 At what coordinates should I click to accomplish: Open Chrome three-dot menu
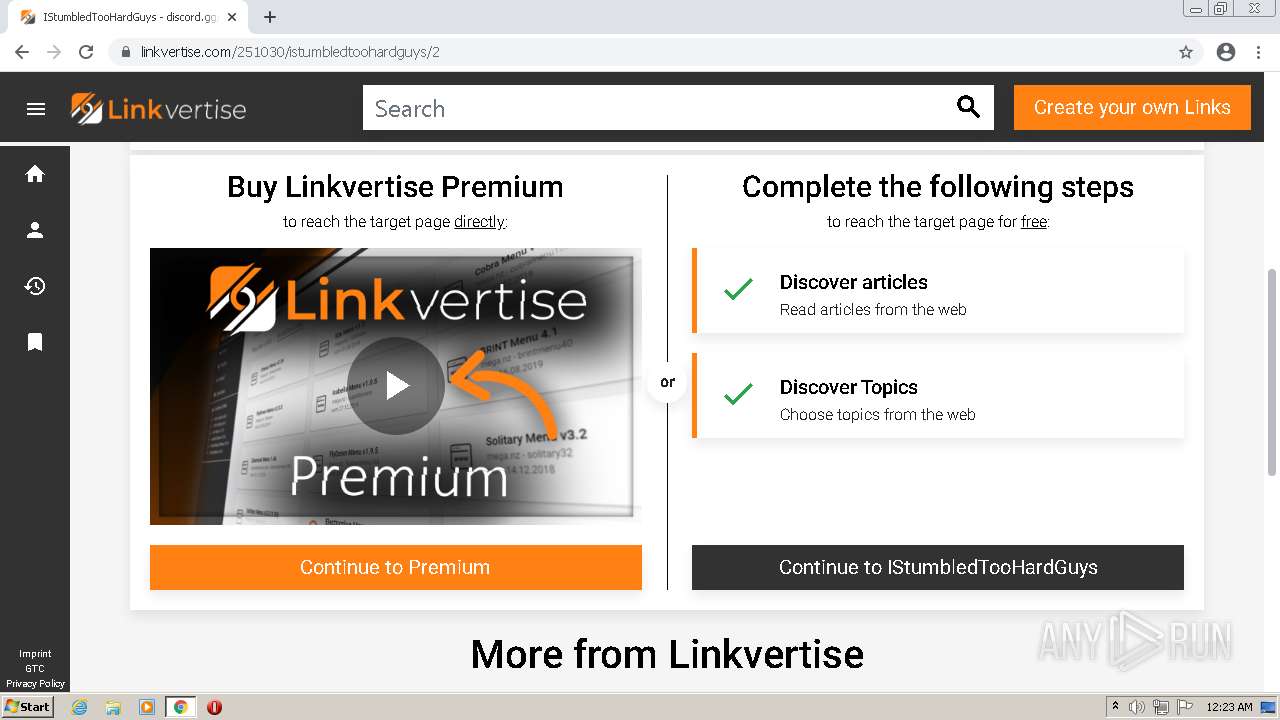point(1258,52)
